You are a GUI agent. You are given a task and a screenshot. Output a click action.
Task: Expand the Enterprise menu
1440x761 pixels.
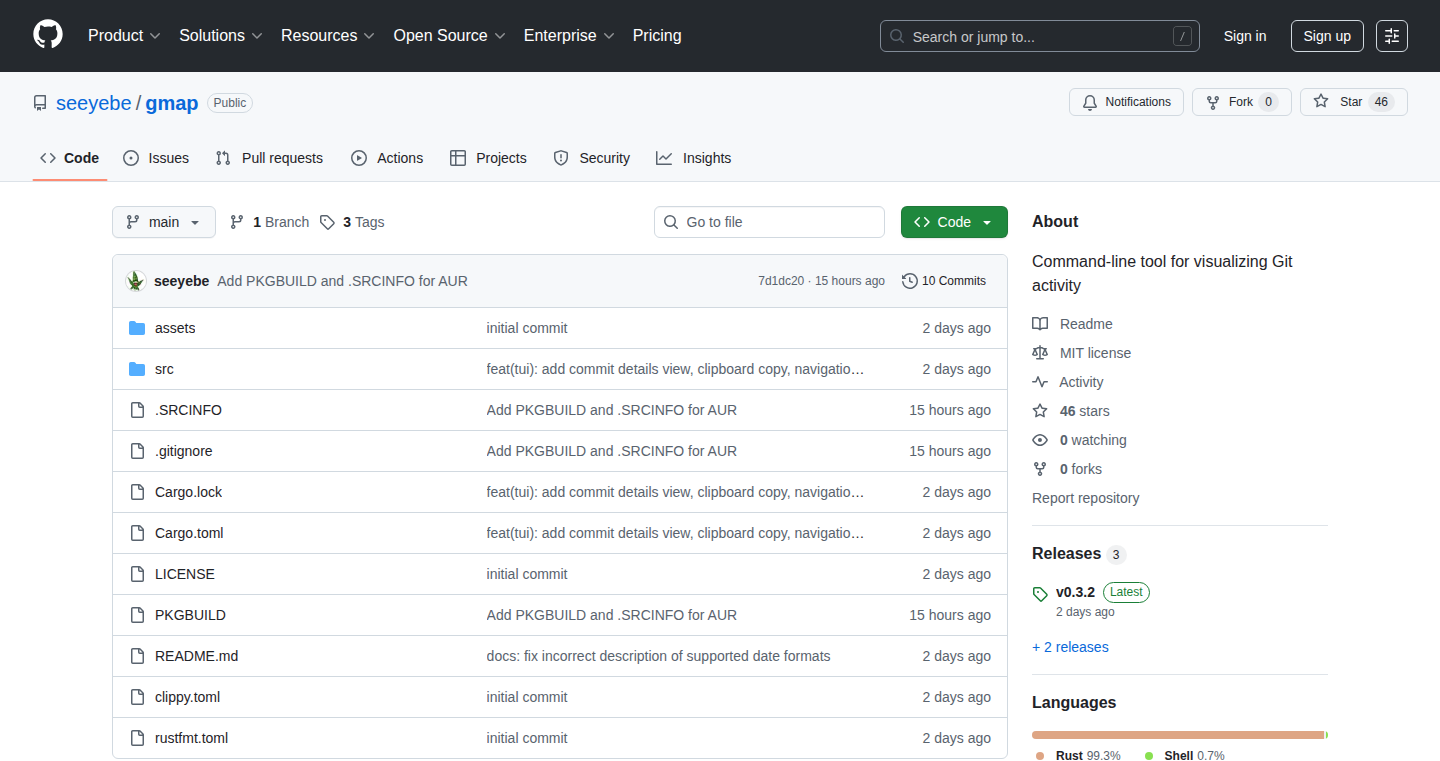click(569, 35)
